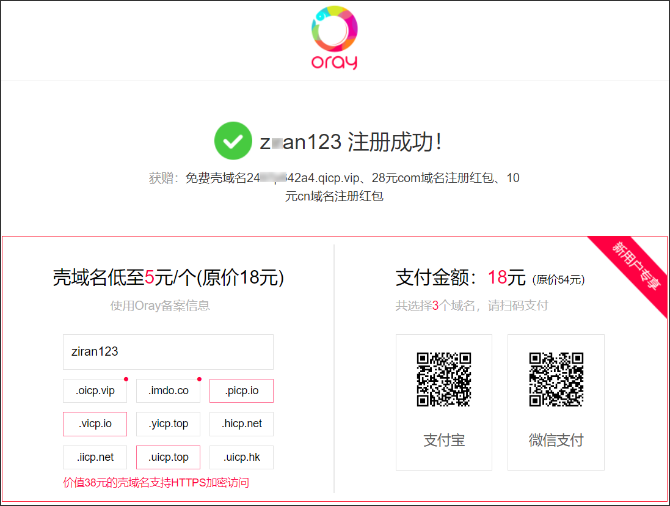Click the WeChat Pay QR code image
The width and height of the screenshot is (670, 506).
pos(556,380)
